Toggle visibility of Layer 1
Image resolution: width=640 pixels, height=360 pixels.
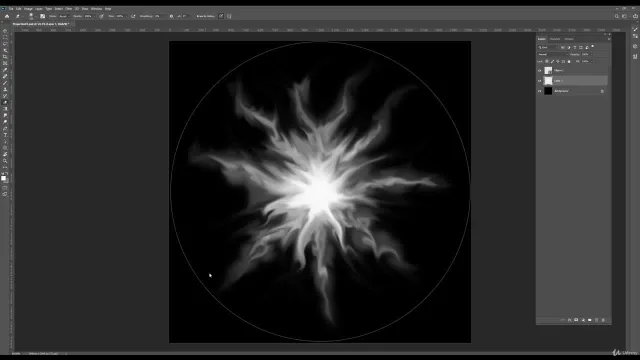[540, 80]
